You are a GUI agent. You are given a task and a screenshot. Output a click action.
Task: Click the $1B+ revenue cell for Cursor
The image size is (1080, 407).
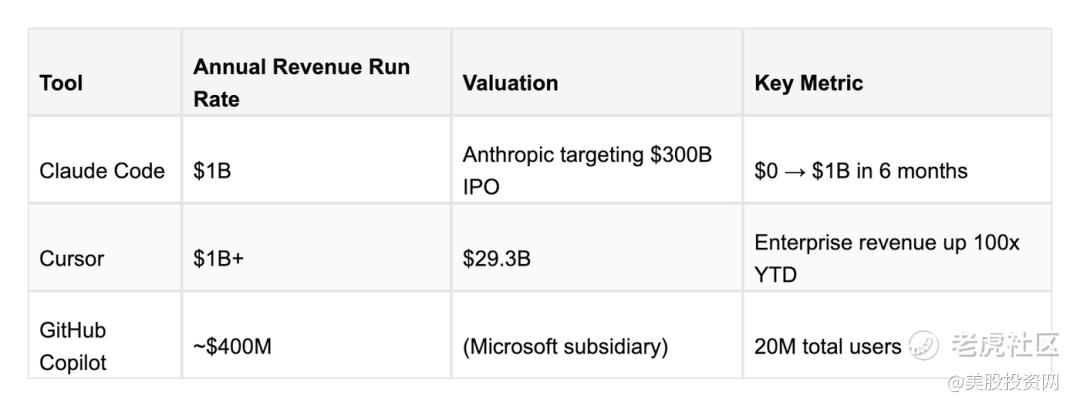click(219, 259)
